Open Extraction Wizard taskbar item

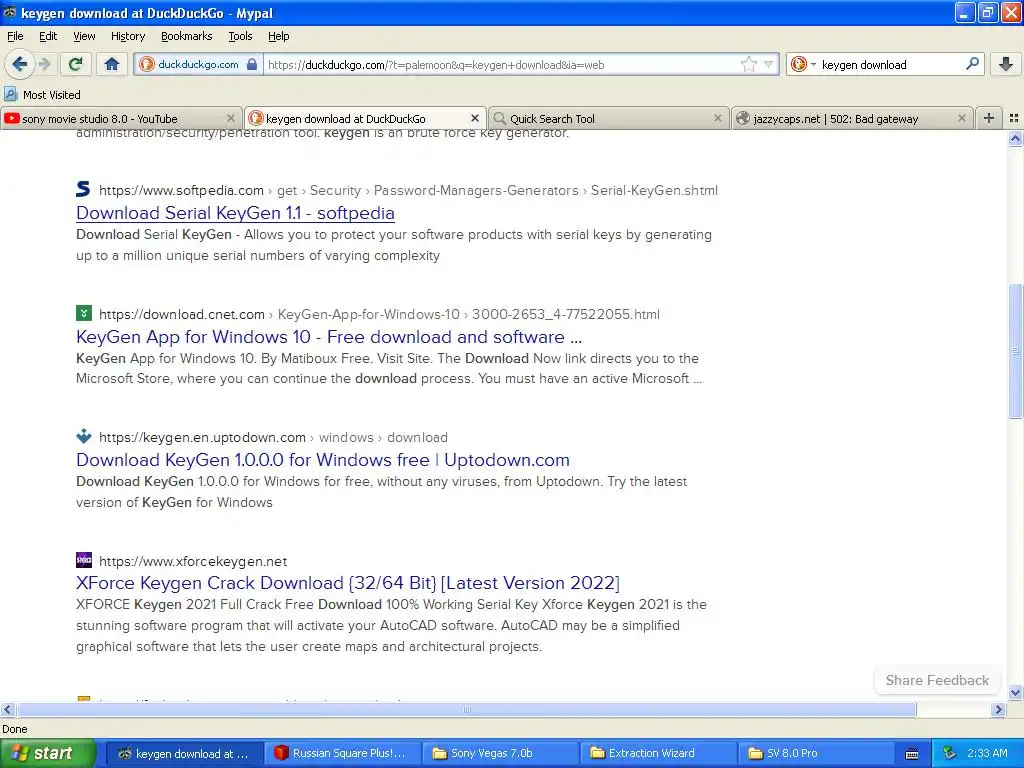point(658,753)
